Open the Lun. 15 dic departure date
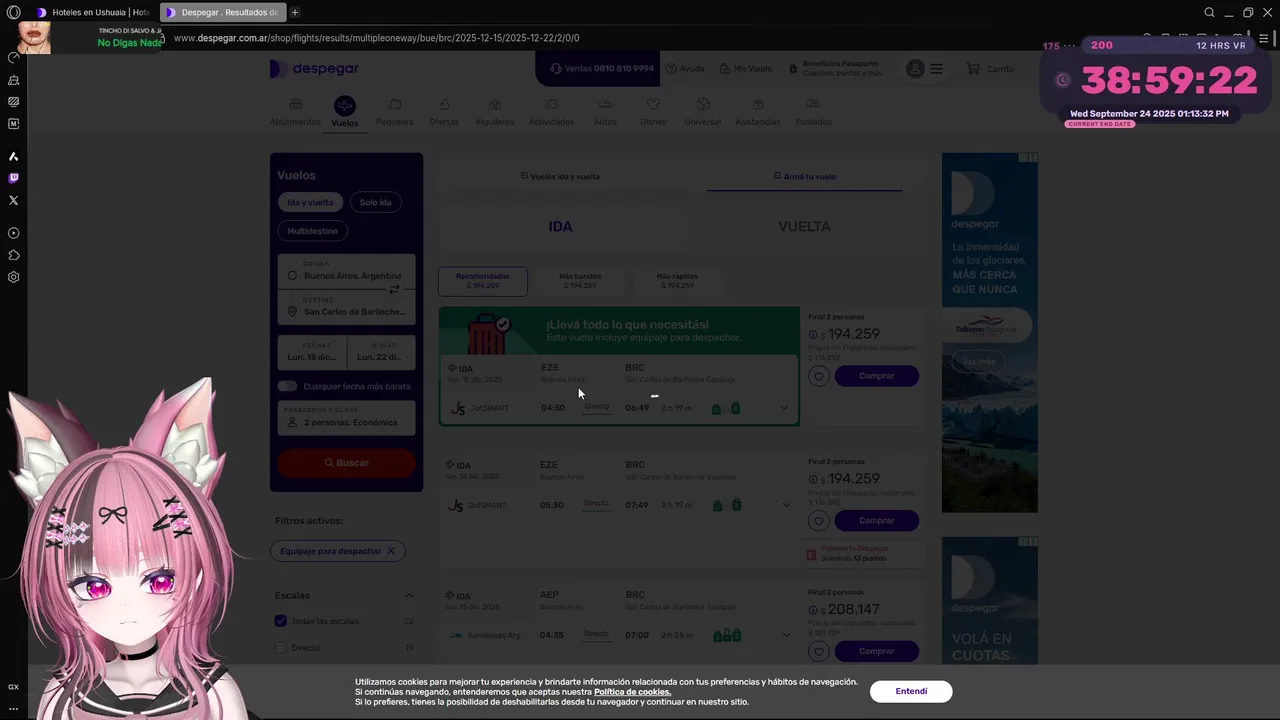Screen dimensions: 1280x720 [312, 352]
